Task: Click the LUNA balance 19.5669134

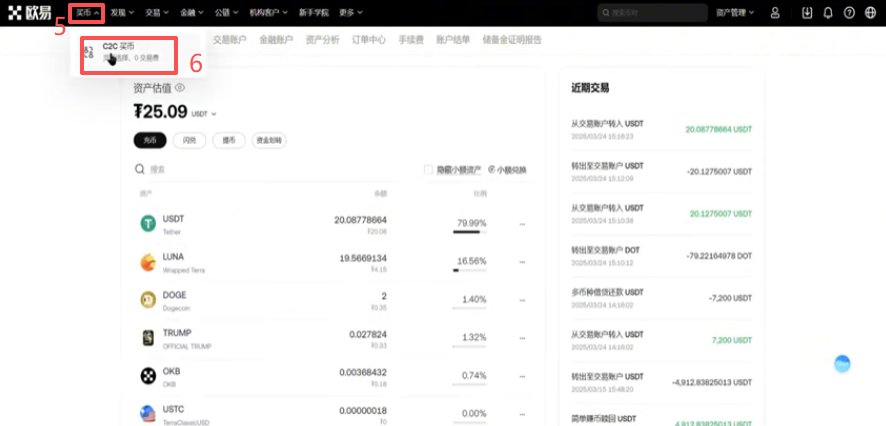Action: (363, 258)
